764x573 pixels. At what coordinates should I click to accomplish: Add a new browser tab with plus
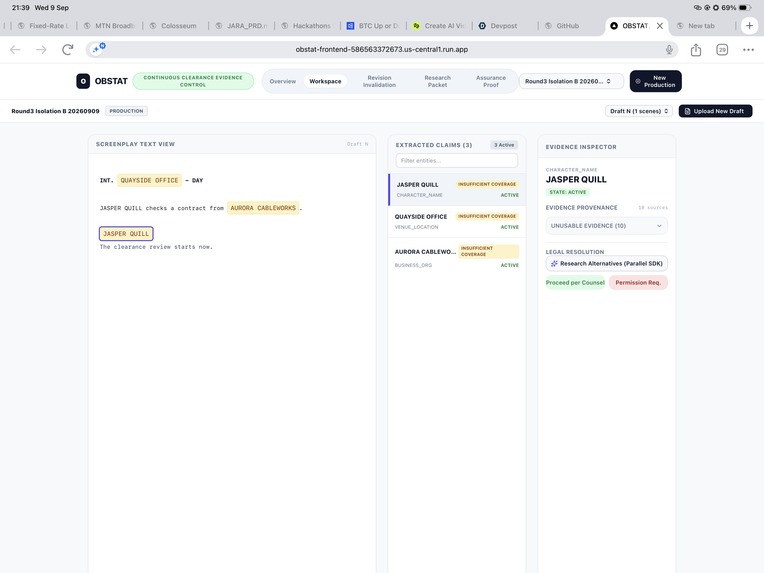coord(749,26)
